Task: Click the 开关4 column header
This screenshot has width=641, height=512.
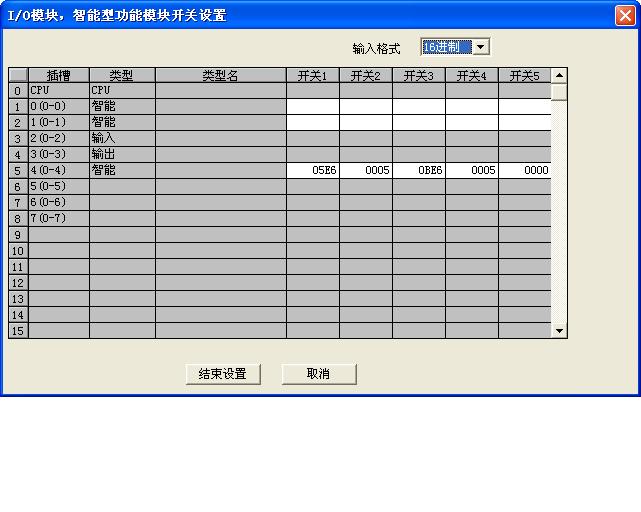Action: coord(472,76)
